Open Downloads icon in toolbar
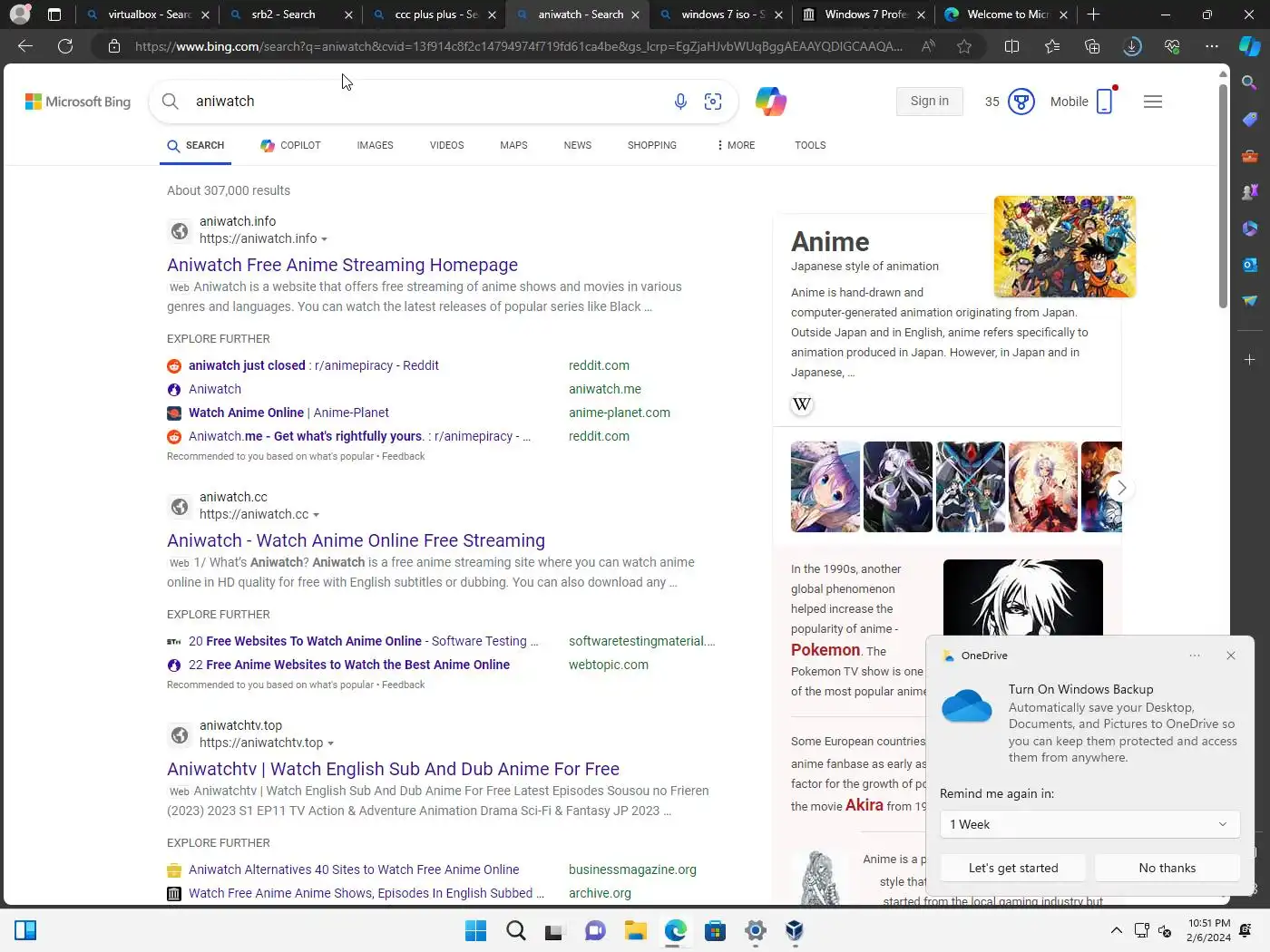1270x952 pixels. click(1132, 46)
